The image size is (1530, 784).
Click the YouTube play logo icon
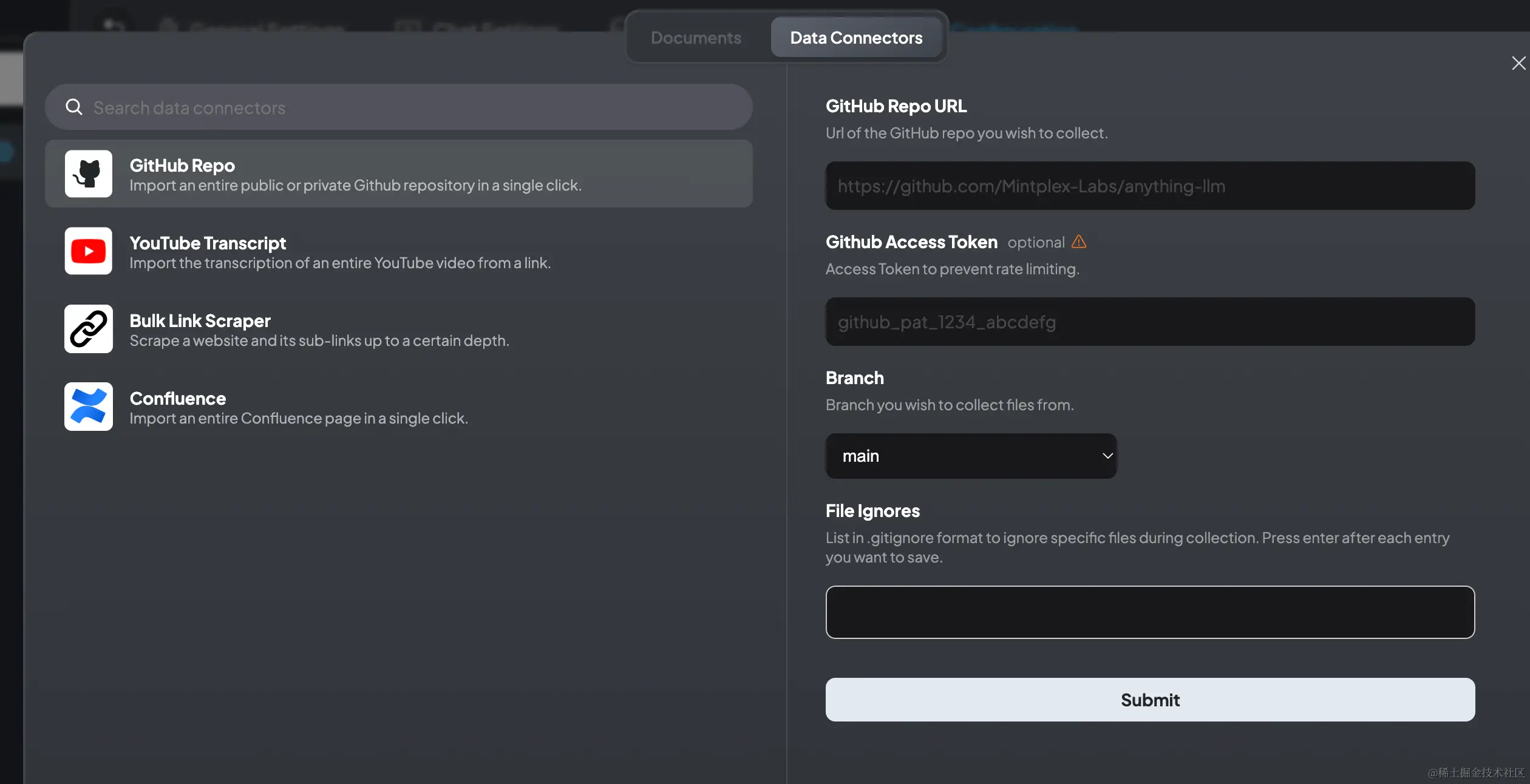pos(89,251)
